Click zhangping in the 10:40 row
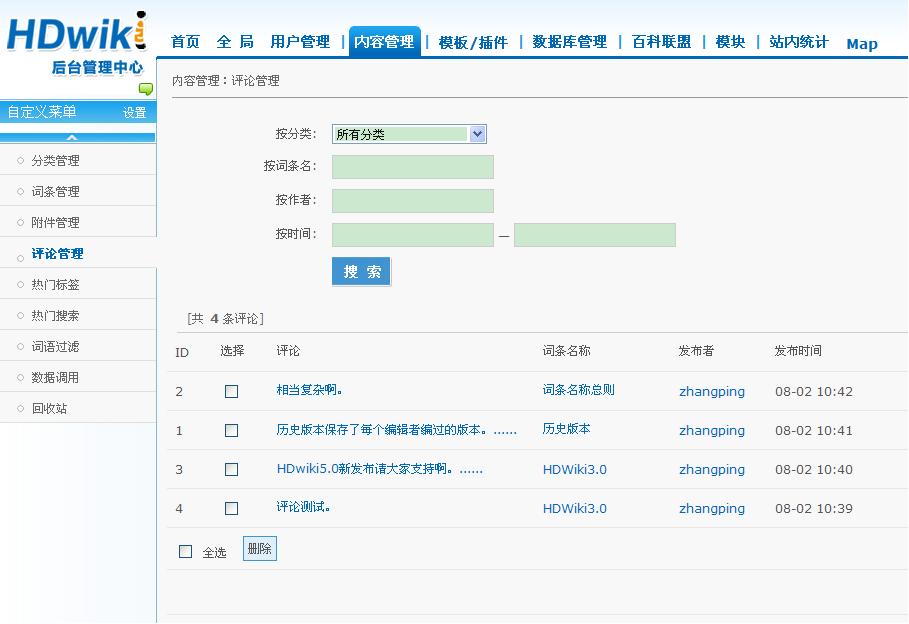The height and width of the screenshot is (624, 909). pos(712,469)
